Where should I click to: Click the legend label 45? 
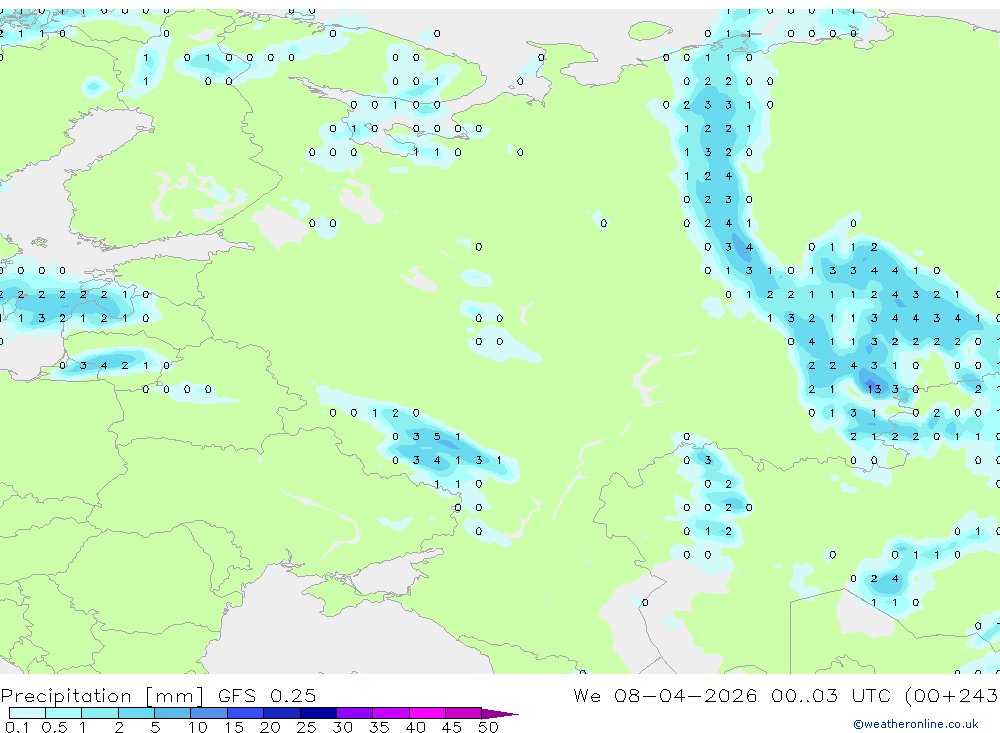pos(452,727)
